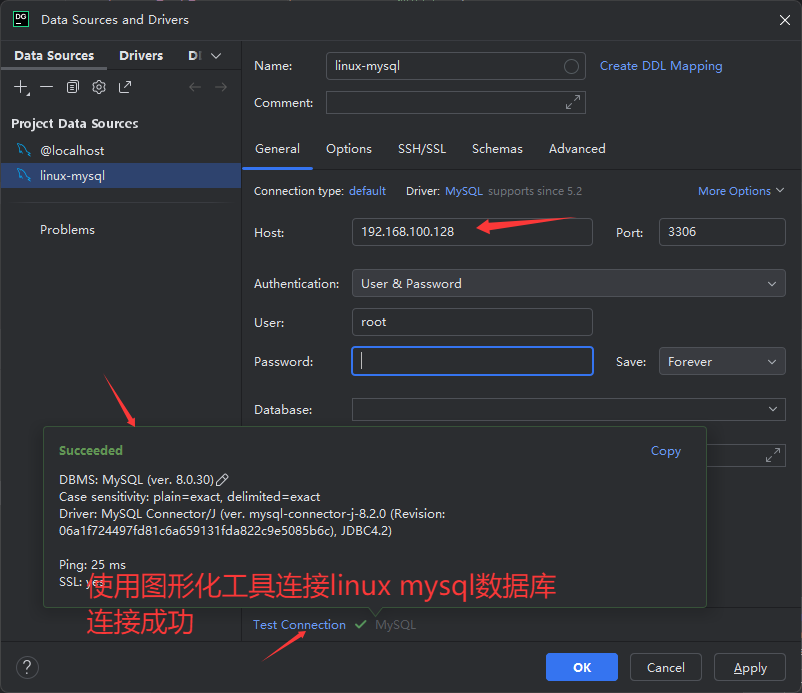Click into the Port field

tap(722, 232)
